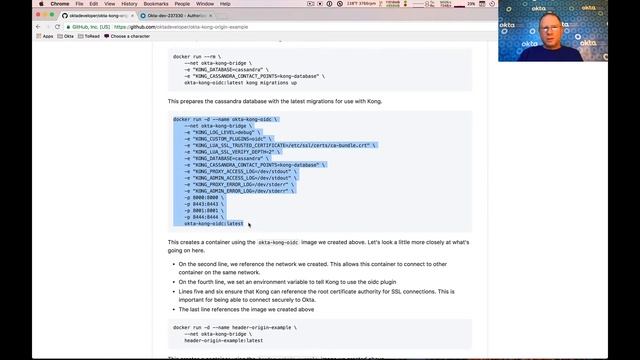Reload the page with the refresh icon

[58, 27]
